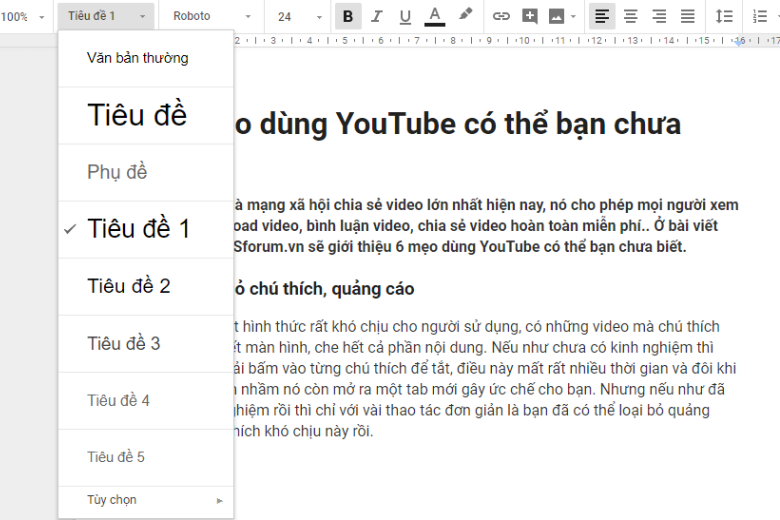Screen dimensions: 780x520
Task: Align text to the left
Action: 601,16
